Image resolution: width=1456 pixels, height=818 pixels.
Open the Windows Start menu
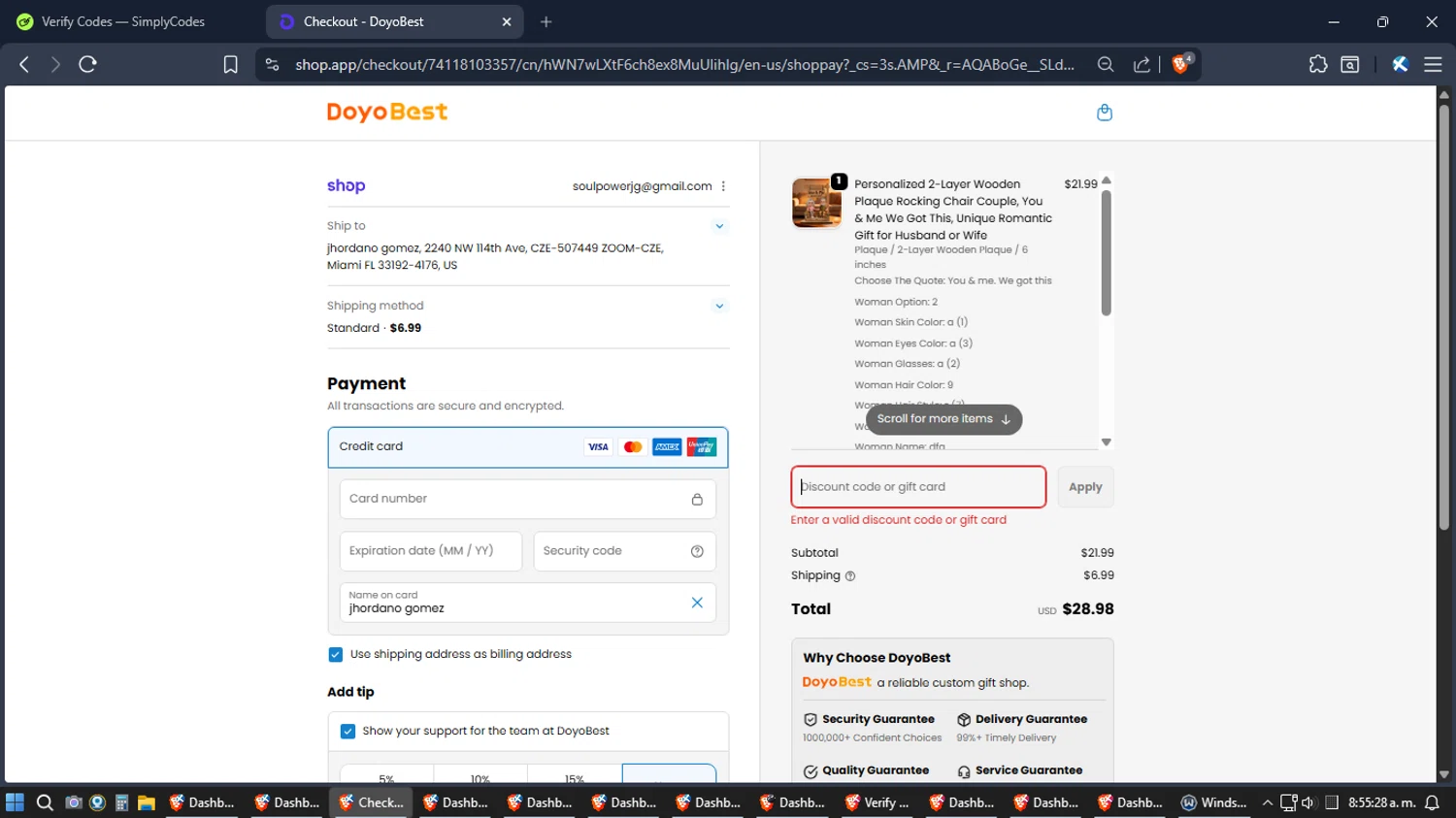point(15,802)
